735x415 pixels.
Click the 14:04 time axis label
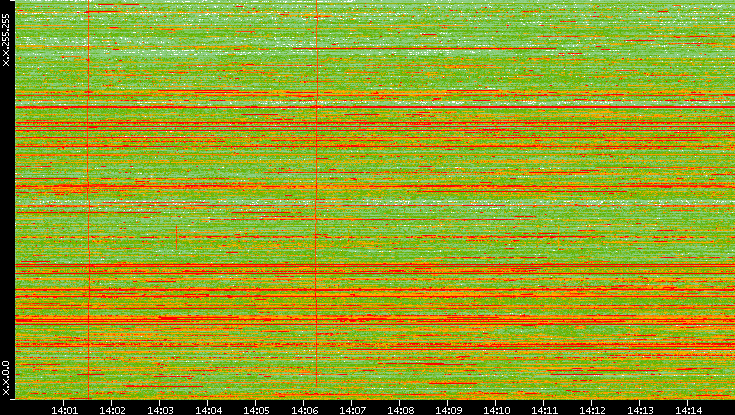click(208, 410)
